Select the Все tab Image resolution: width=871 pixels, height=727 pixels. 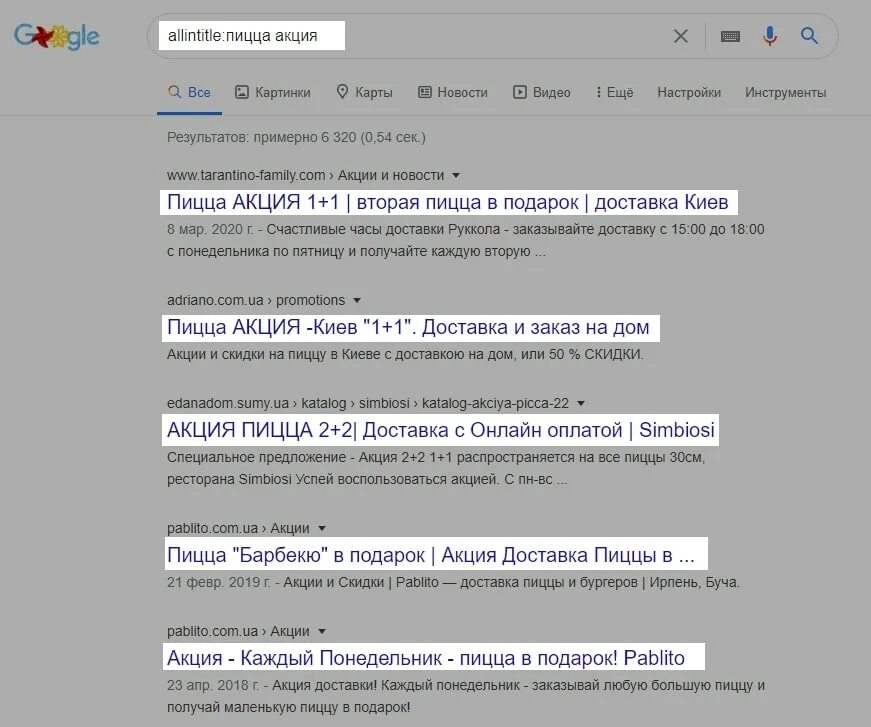tap(189, 92)
